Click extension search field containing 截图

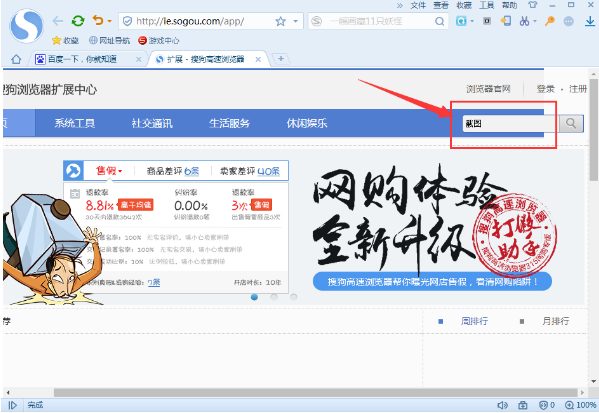[x=510, y=123]
